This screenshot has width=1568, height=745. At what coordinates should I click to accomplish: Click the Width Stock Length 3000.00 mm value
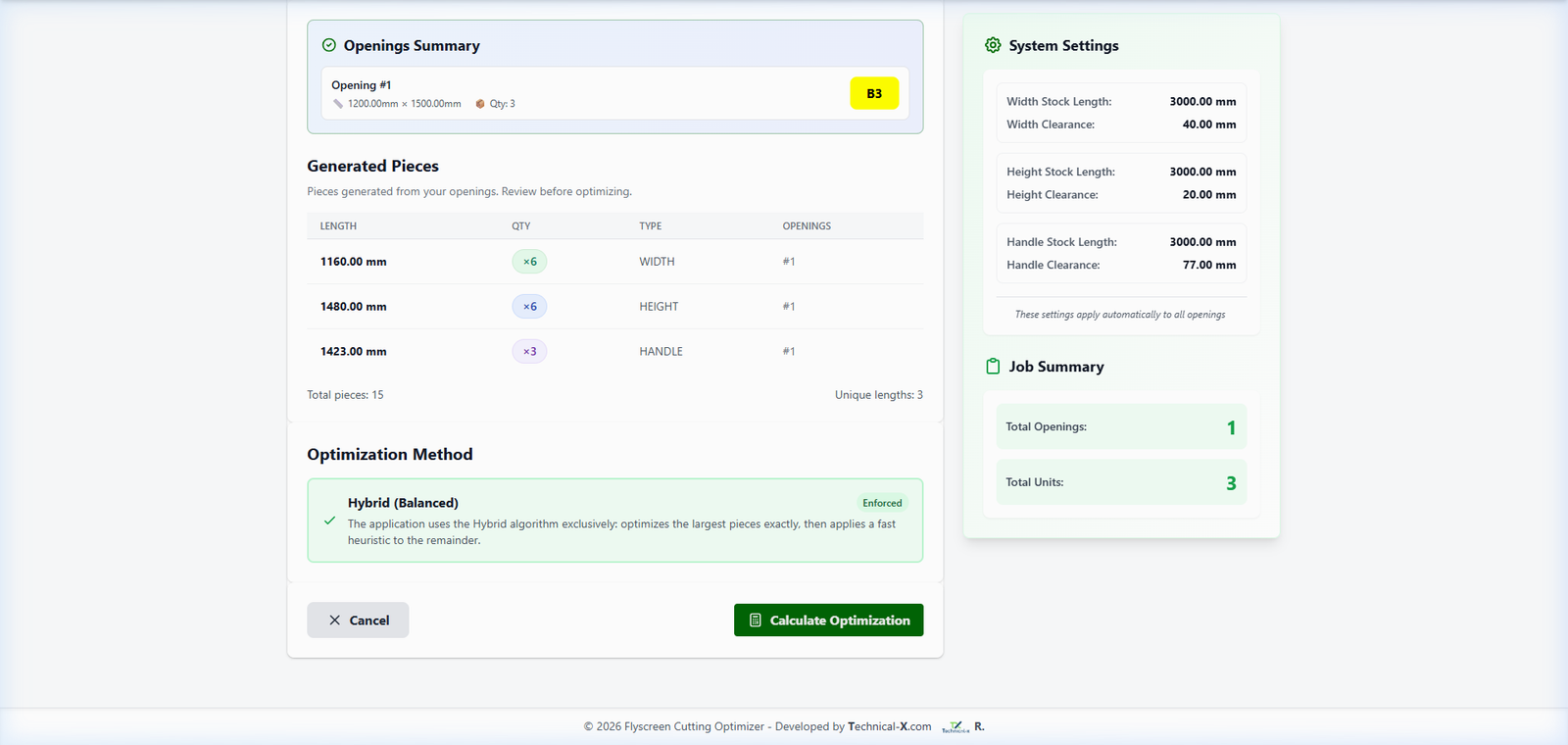(x=1202, y=102)
